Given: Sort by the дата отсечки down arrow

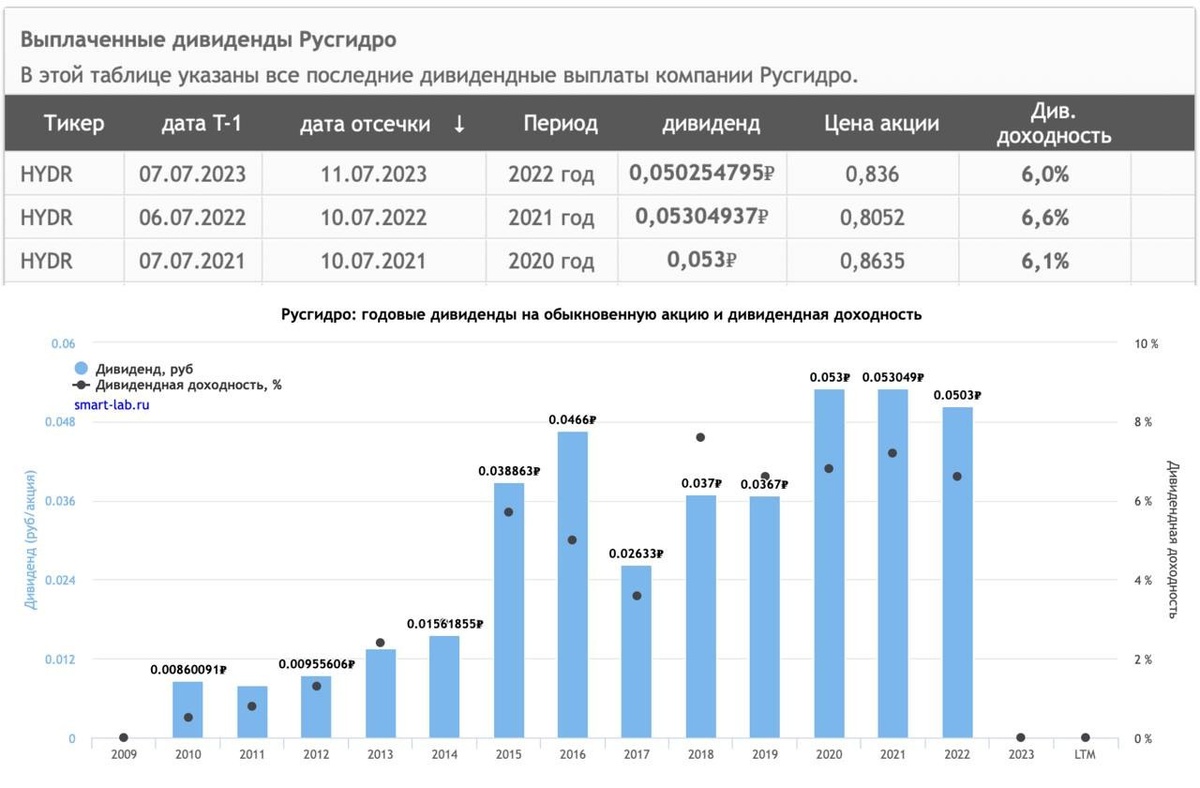Looking at the screenshot, I should click(x=459, y=125).
